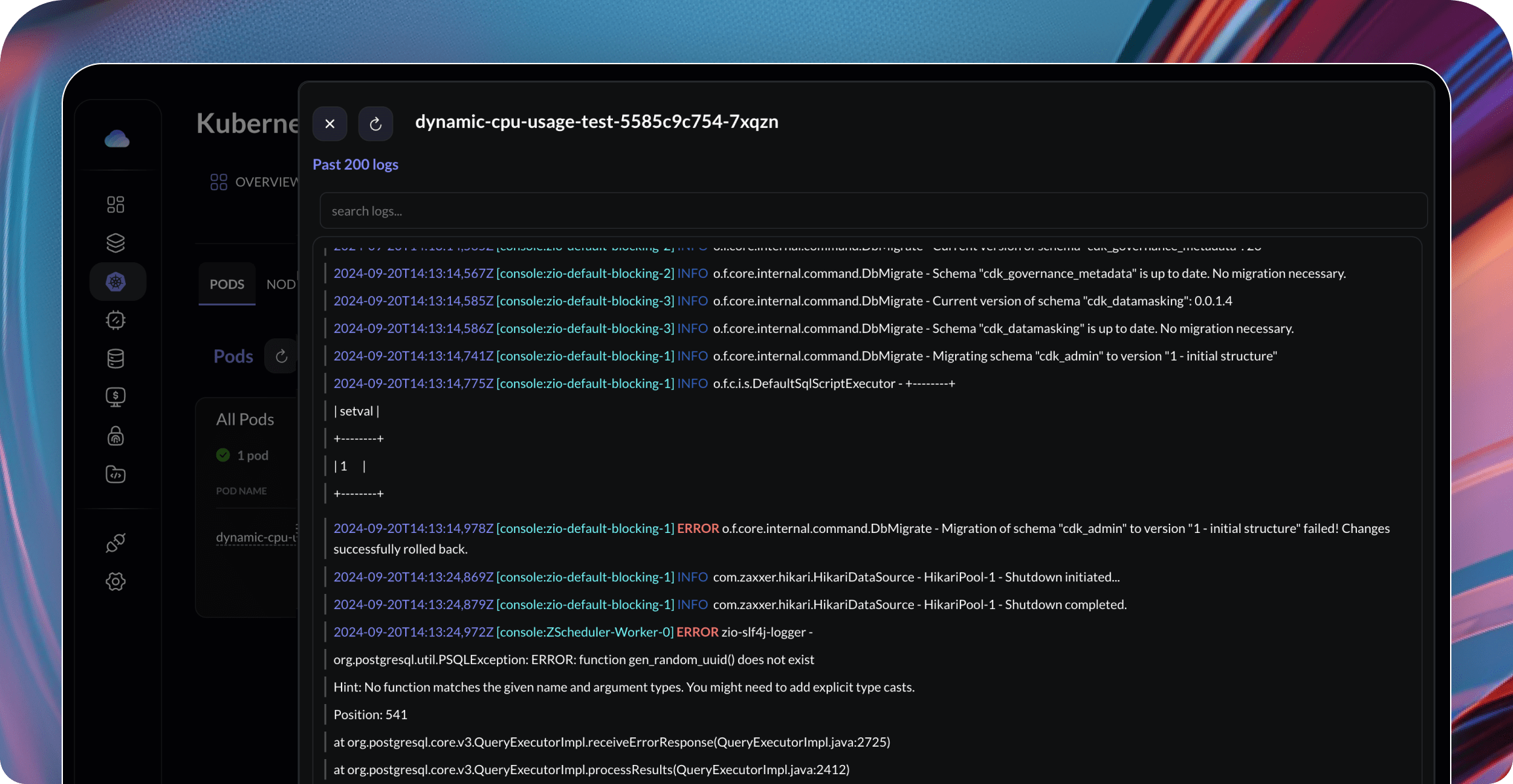Open the dashboard grid icon in the sidebar
The height and width of the screenshot is (784, 1513).
click(x=115, y=205)
